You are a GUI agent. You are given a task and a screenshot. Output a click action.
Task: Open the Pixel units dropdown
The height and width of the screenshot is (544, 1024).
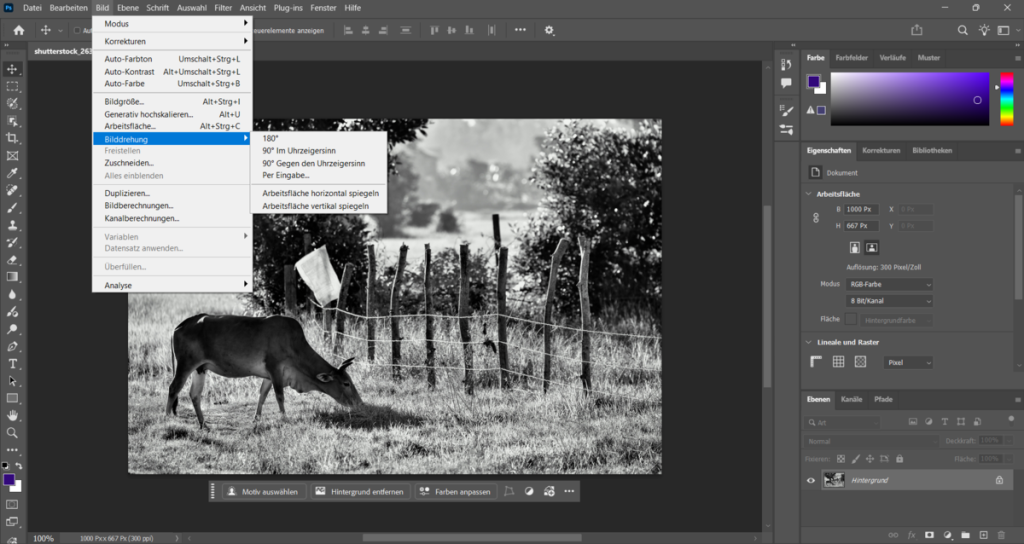(908, 362)
